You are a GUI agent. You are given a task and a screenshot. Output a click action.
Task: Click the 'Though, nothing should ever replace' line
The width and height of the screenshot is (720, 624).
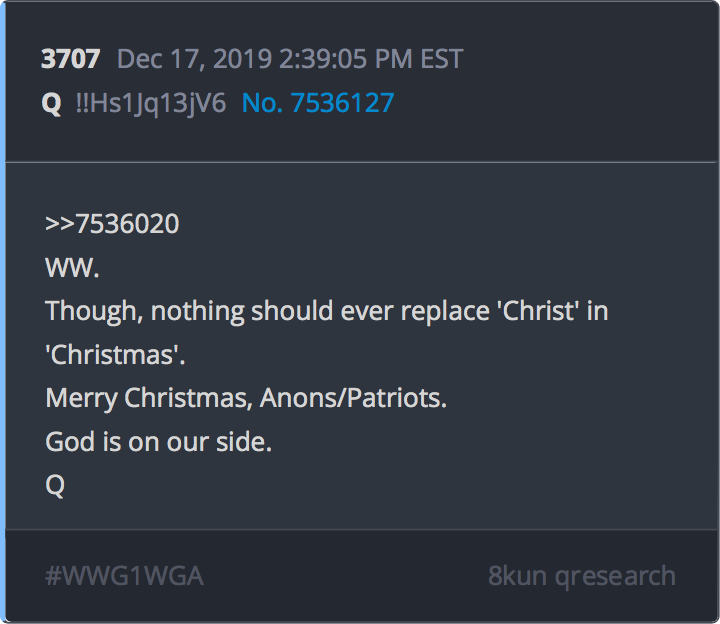click(x=326, y=311)
